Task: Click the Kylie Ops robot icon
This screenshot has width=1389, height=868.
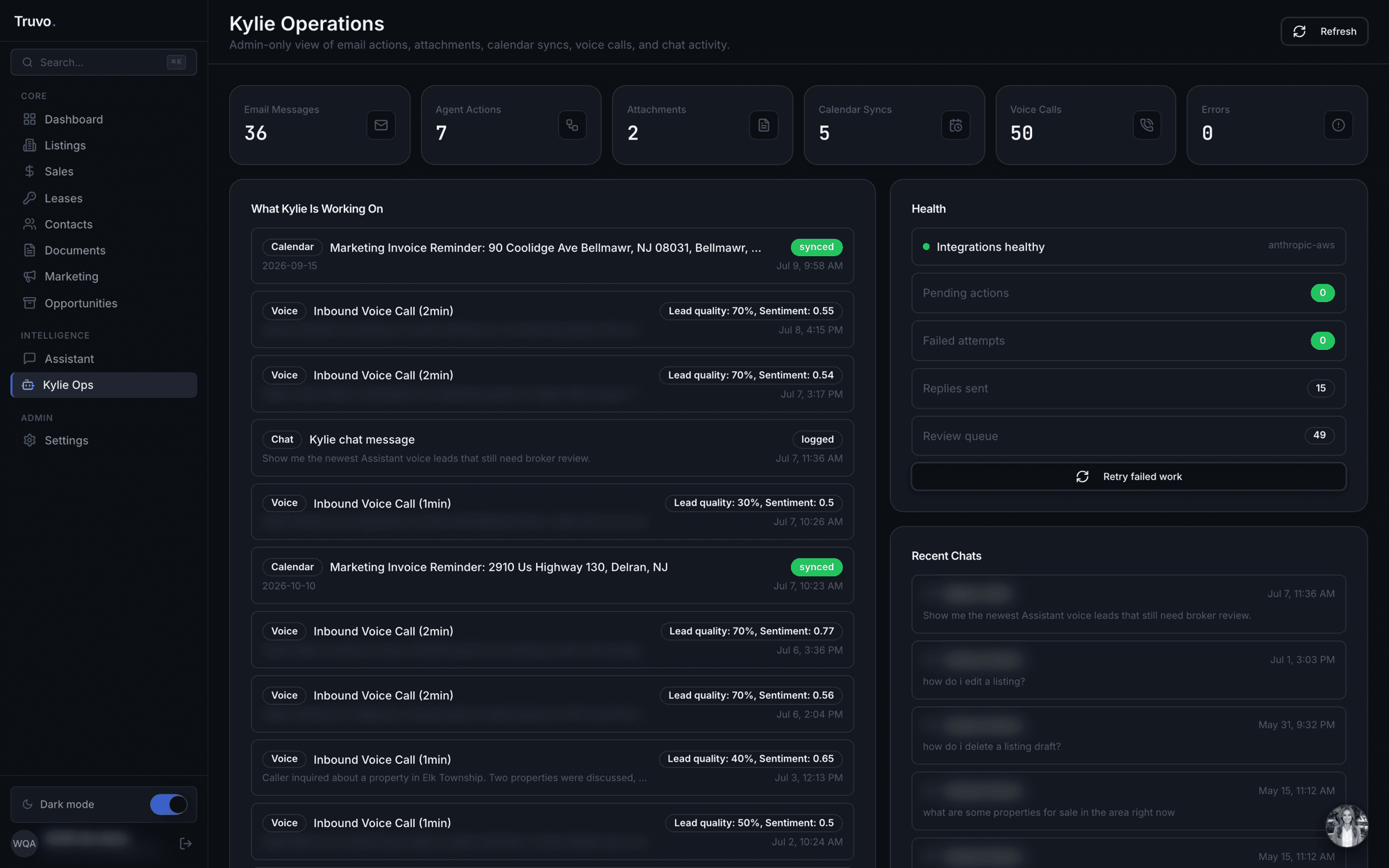Action: (28, 385)
